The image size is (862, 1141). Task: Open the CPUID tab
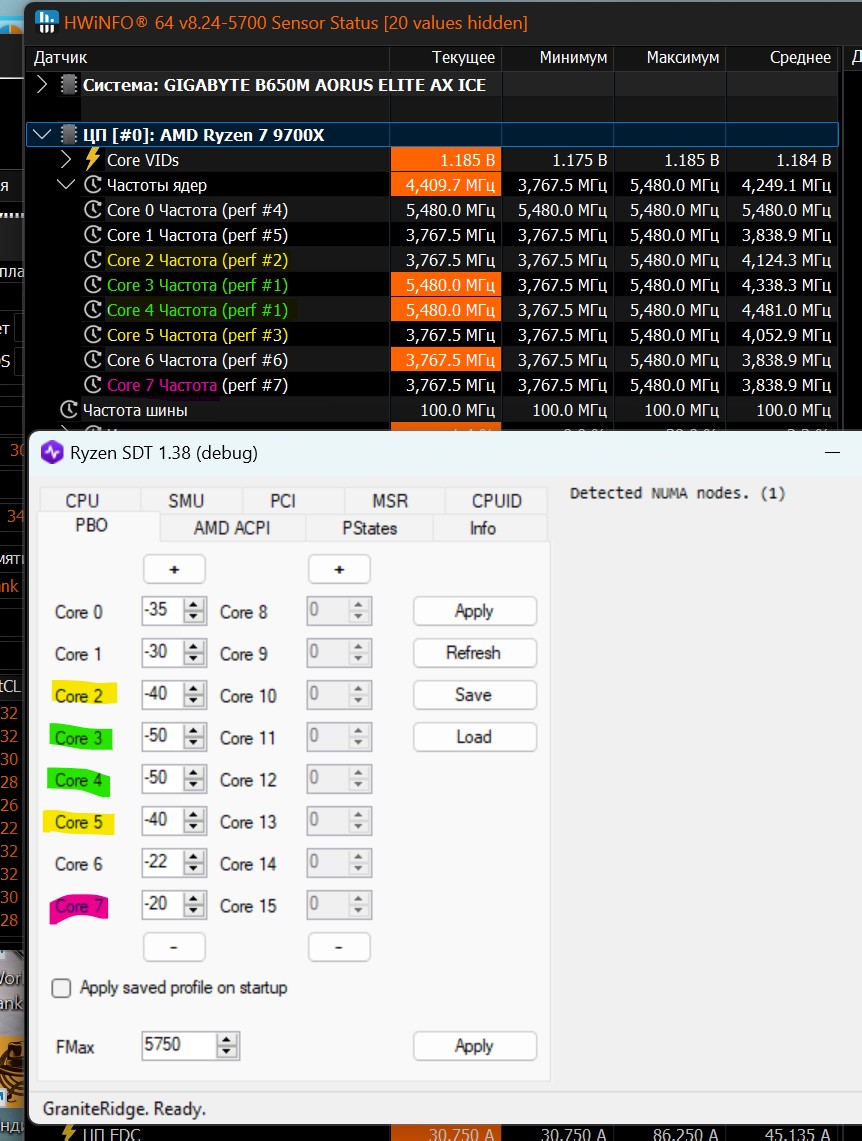pos(497,501)
